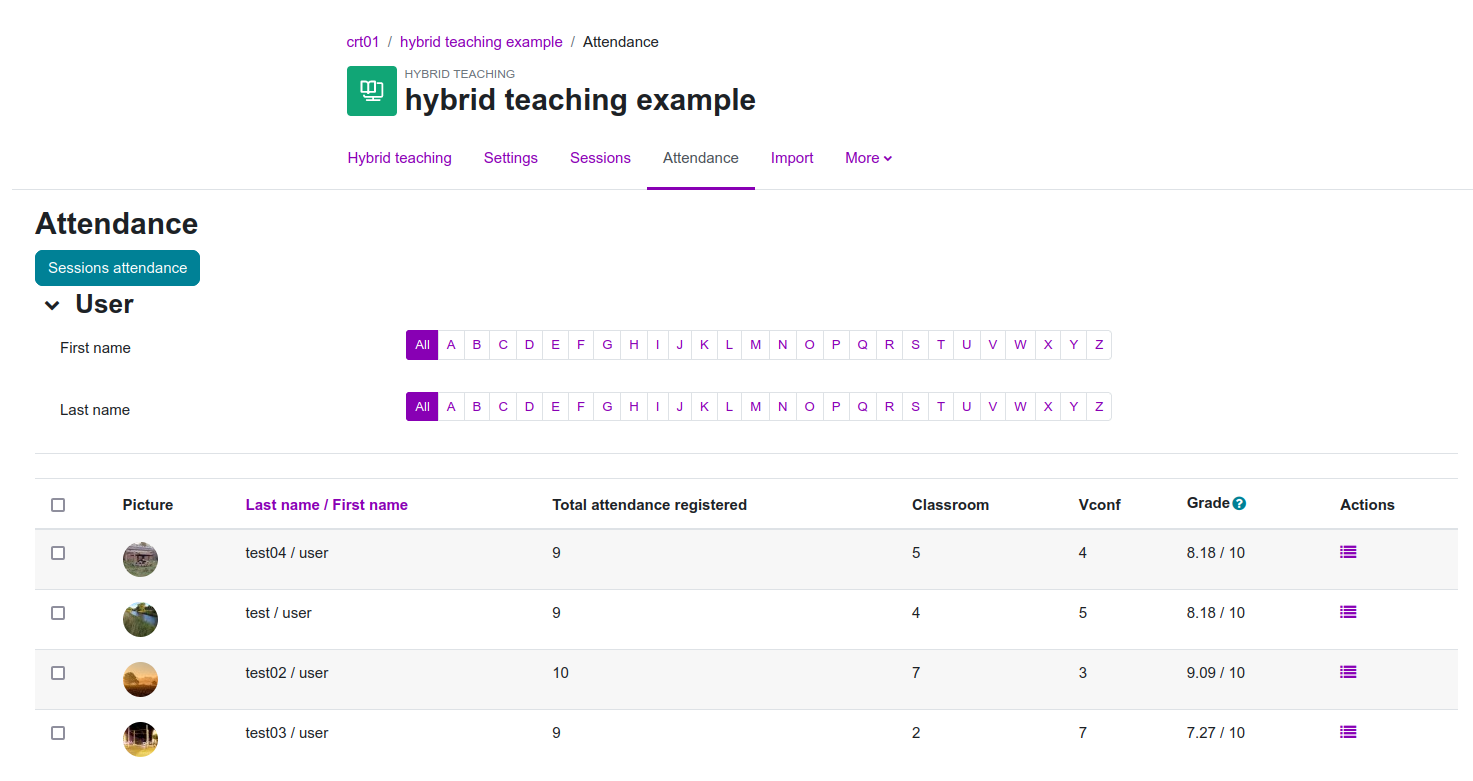The image size is (1473, 781).
Task: Collapse the User filter section
Action: coord(52,305)
